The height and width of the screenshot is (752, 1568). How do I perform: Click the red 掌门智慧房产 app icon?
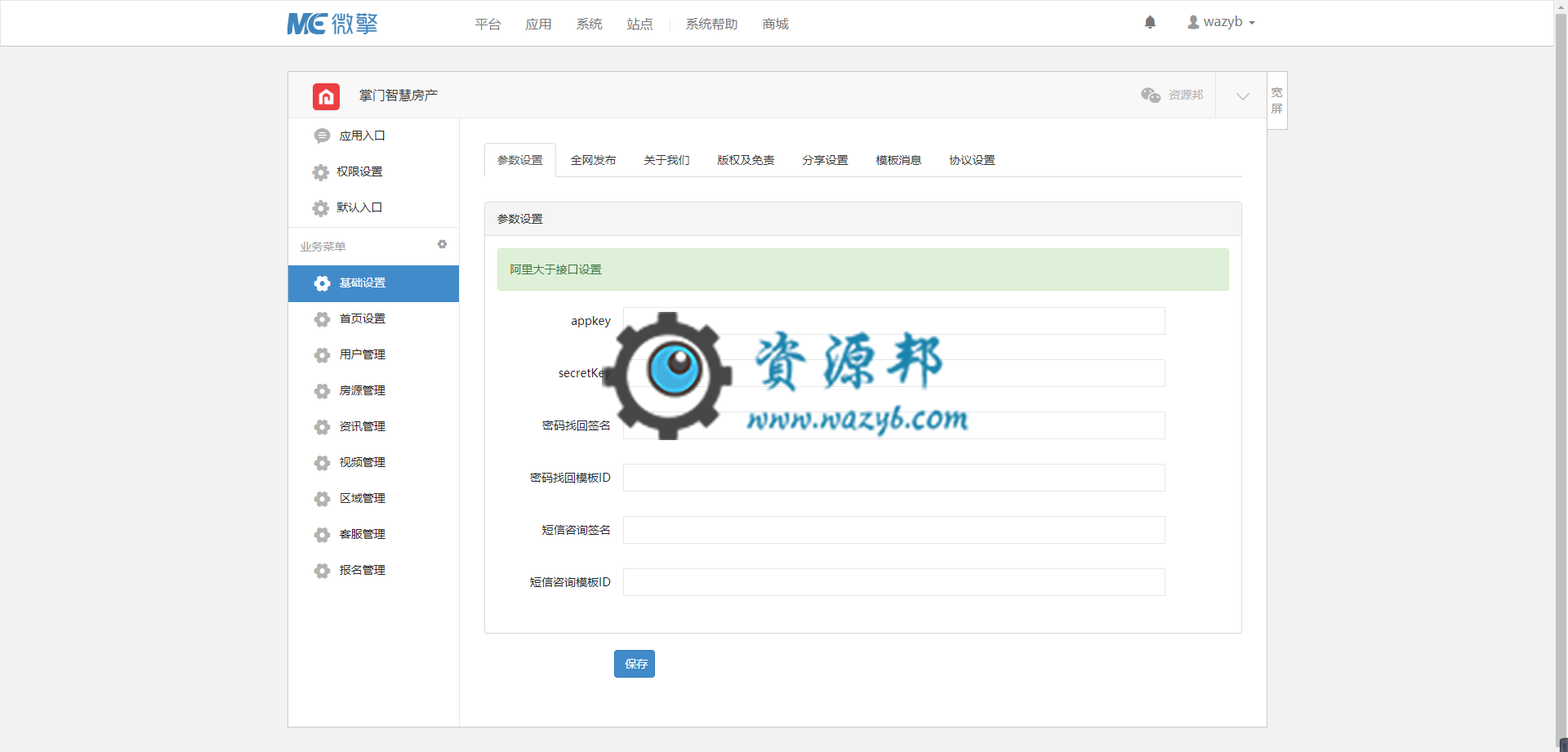326,96
